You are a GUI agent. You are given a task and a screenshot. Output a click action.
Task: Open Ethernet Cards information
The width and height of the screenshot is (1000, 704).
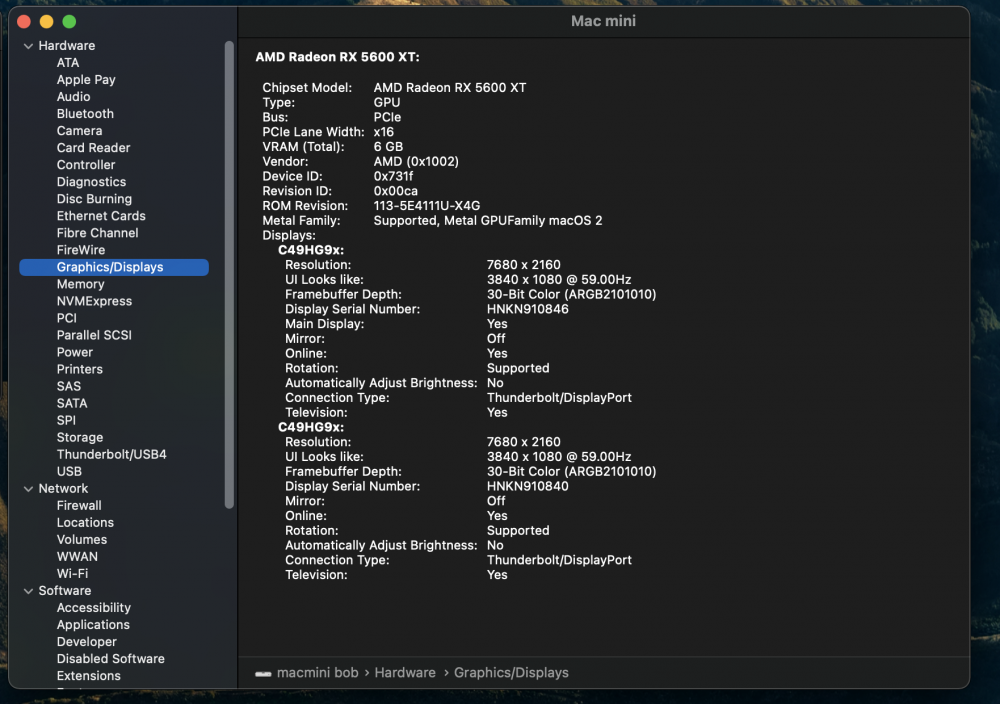coord(101,216)
